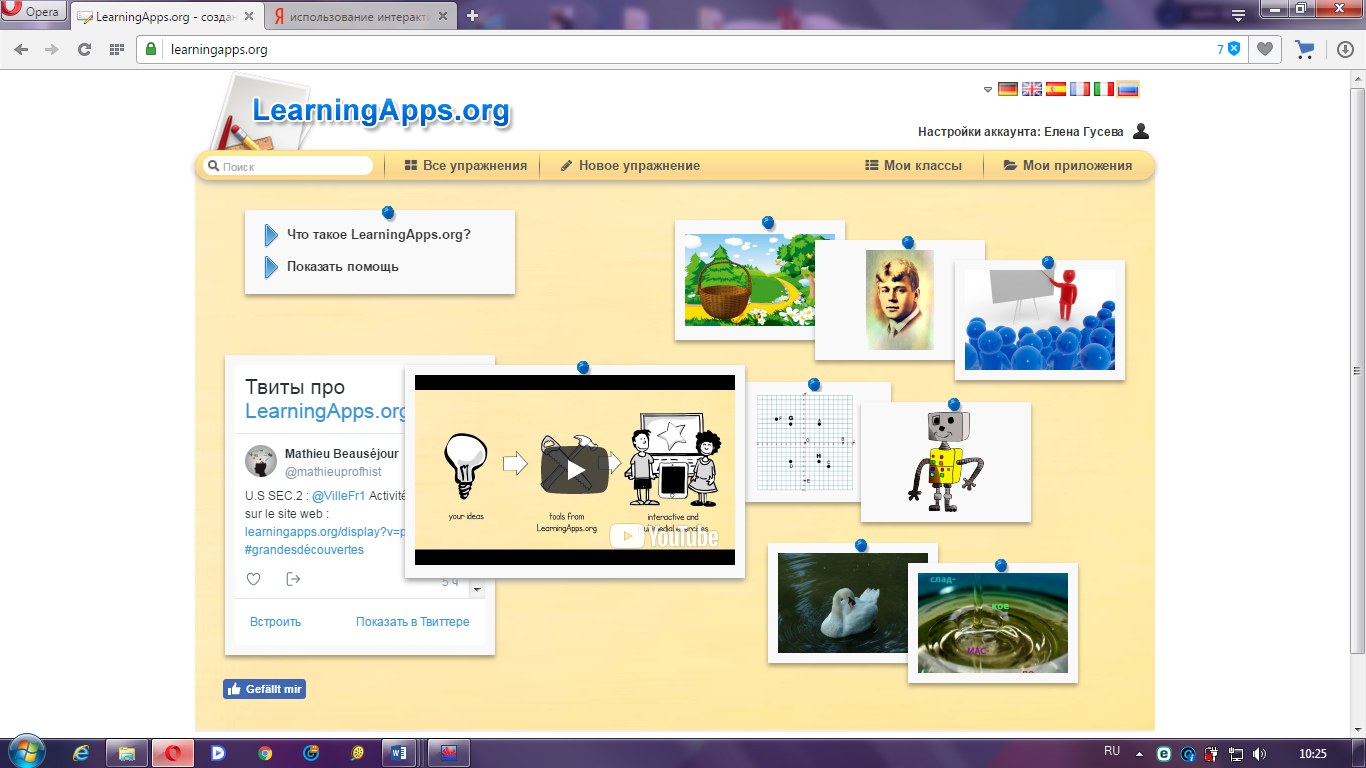The height and width of the screenshot is (768, 1366).
Task: Open the presenter with blue crowd thumbnail
Action: tap(1040, 320)
